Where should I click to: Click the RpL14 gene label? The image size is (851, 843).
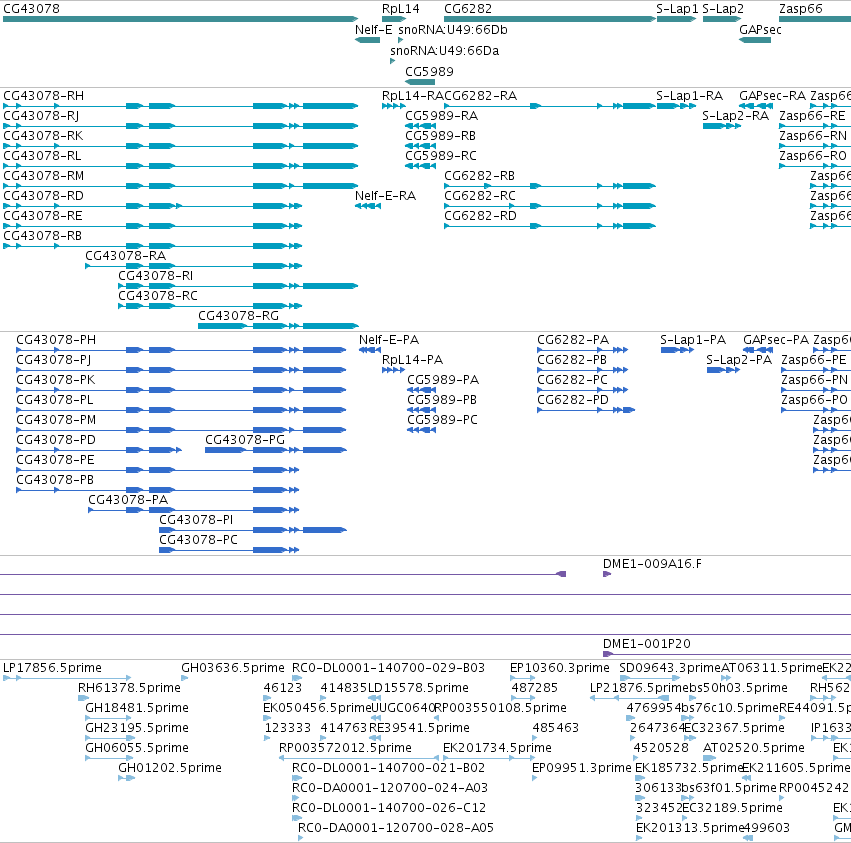click(401, 9)
